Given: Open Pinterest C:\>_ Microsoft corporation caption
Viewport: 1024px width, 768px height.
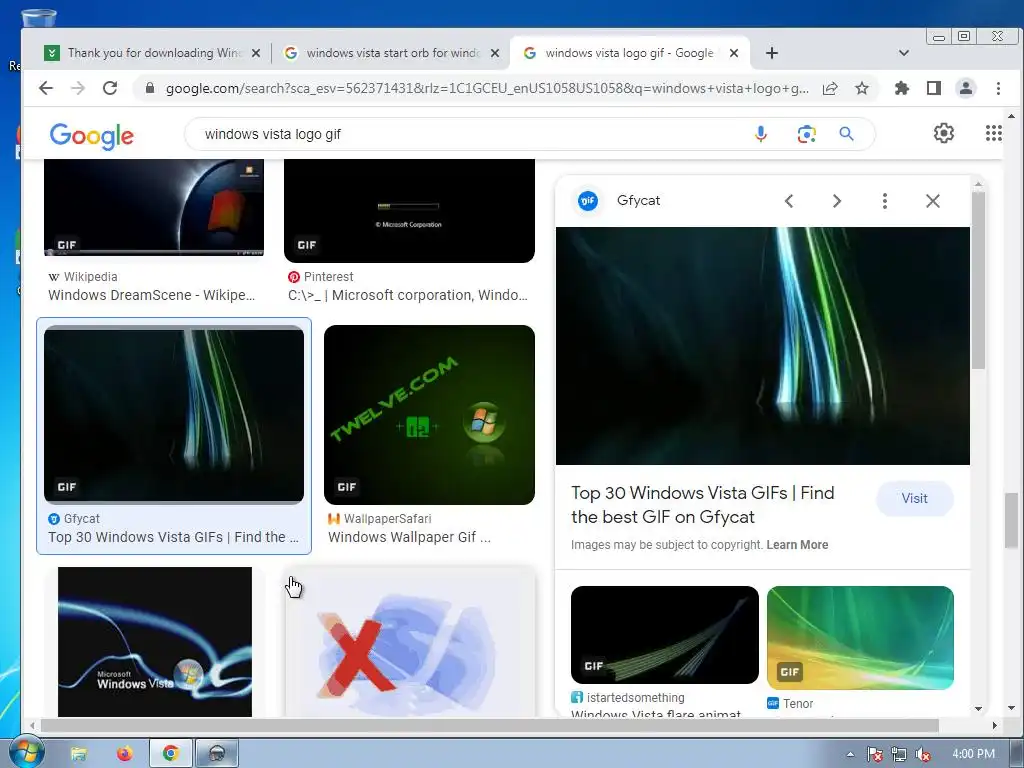Looking at the screenshot, I should coord(408,295).
